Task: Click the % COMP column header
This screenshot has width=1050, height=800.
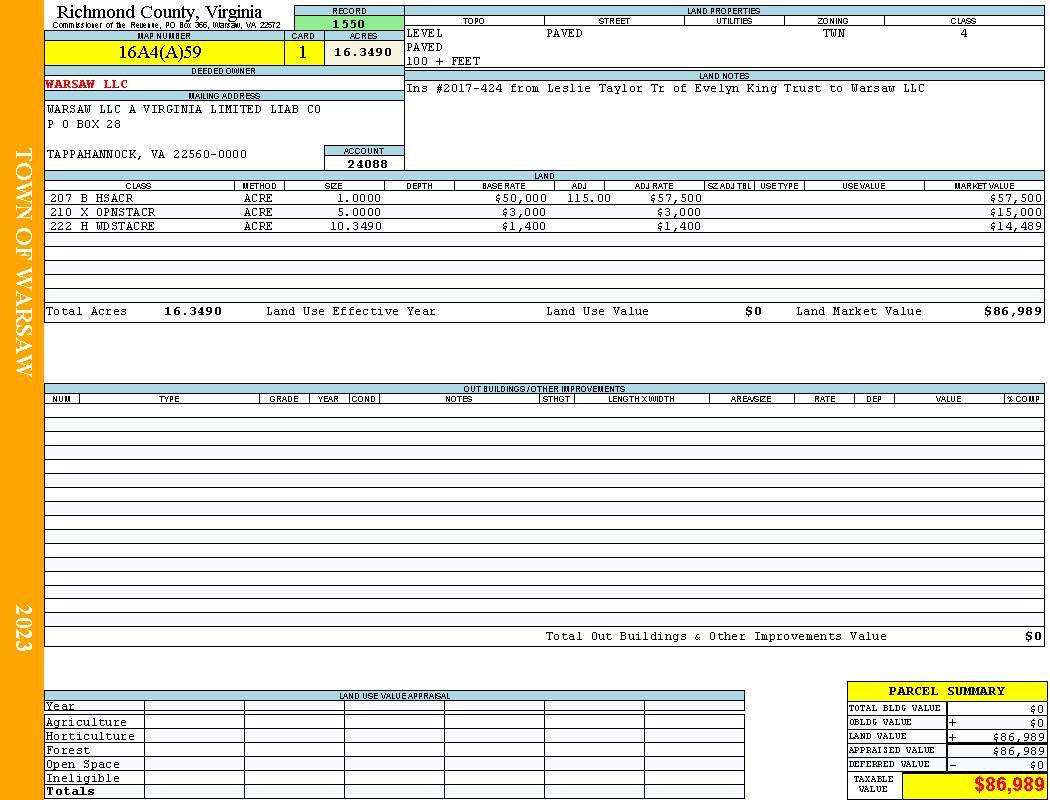Action: tap(1024, 399)
